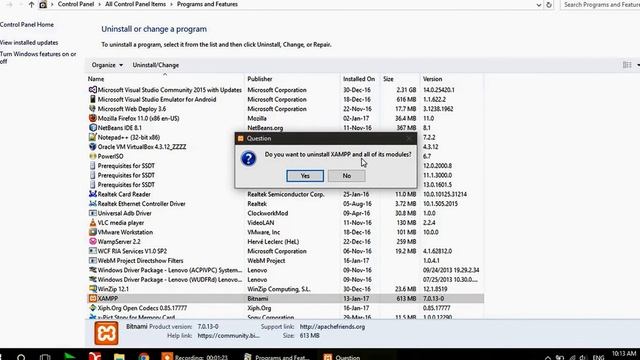The height and width of the screenshot is (360, 640).
Task: Click the XAMPP icon in the list
Action: coord(93,298)
